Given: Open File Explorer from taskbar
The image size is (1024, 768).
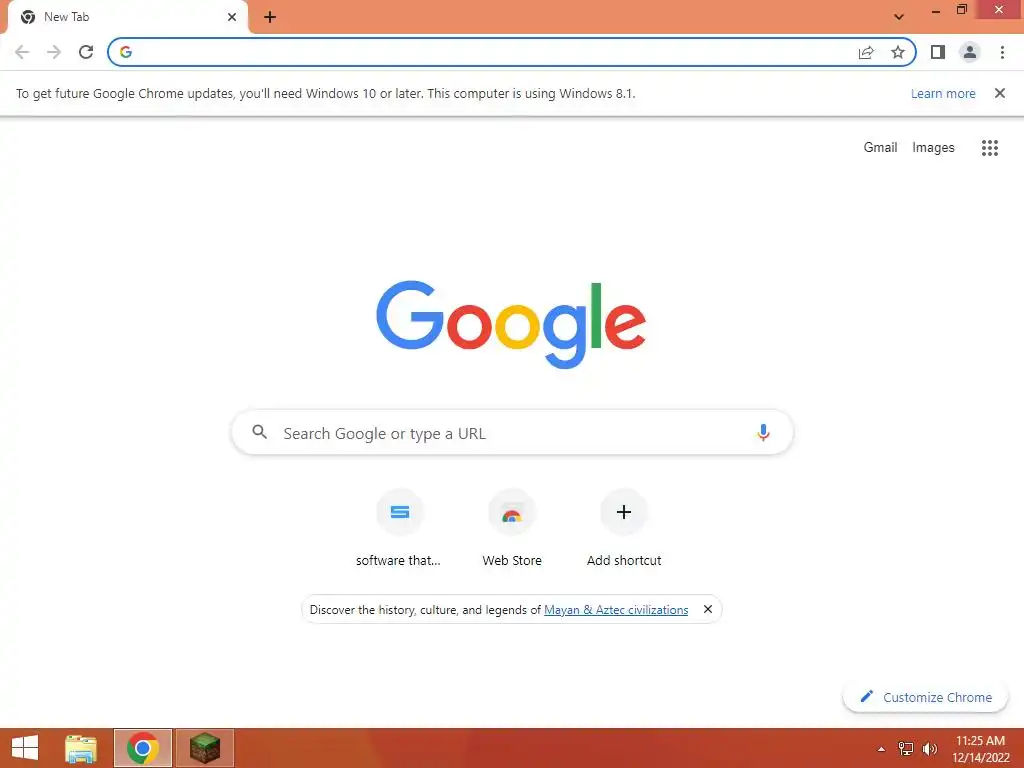Looking at the screenshot, I should point(81,748).
